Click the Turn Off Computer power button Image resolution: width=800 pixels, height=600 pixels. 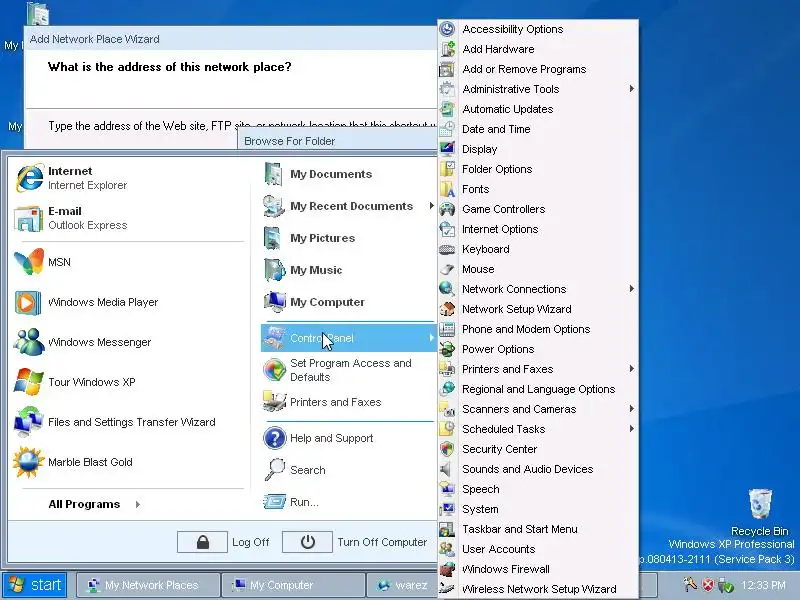tap(307, 542)
